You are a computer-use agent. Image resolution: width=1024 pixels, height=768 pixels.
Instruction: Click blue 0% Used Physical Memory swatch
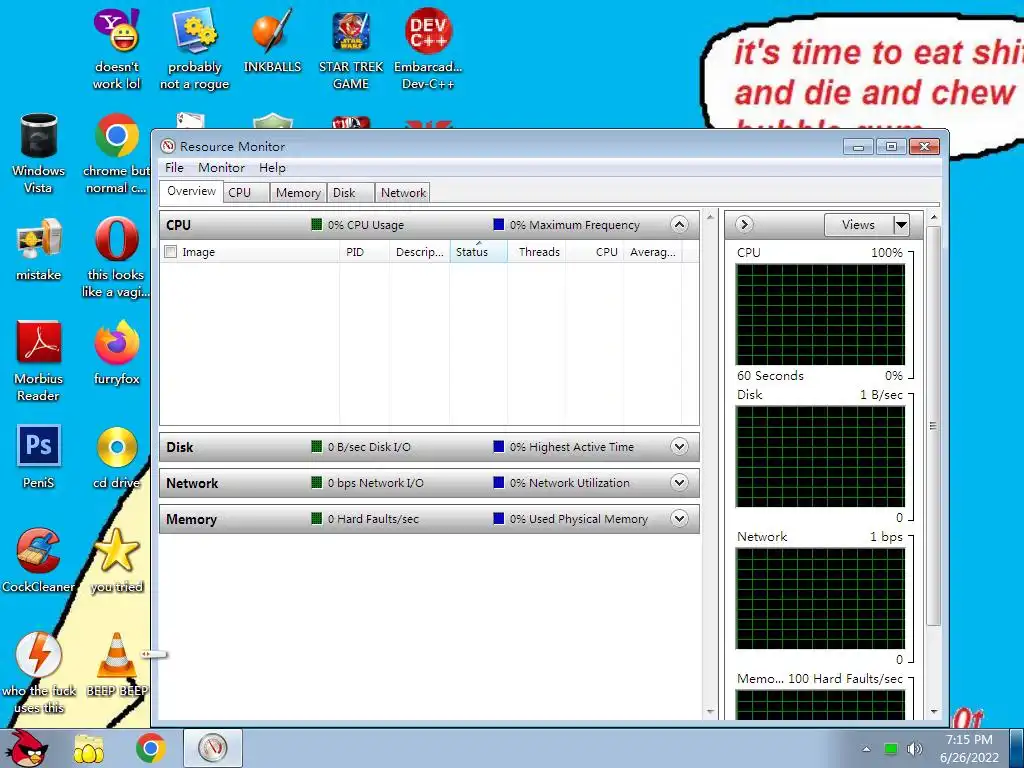(x=499, y=519)
